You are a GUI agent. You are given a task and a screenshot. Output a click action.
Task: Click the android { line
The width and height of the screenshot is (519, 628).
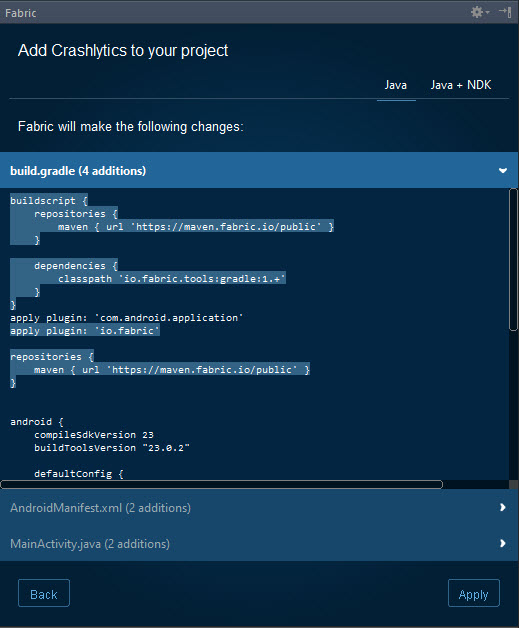click(37, 422)
